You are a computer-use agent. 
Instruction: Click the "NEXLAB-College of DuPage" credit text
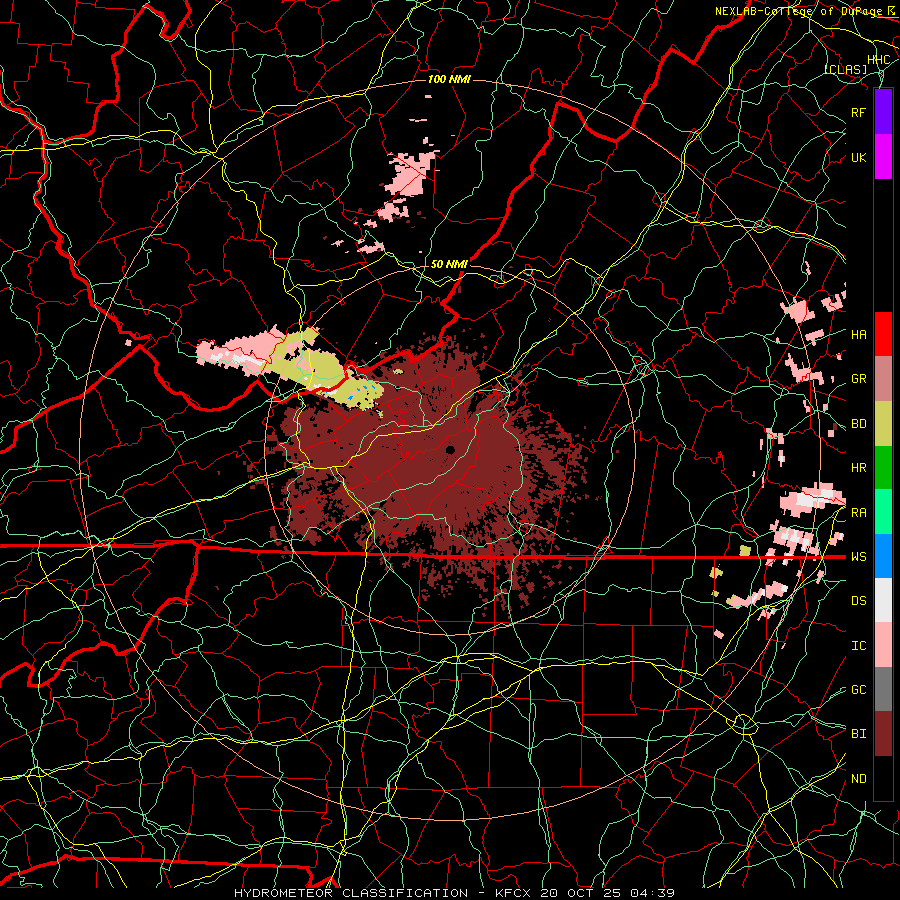click(x=798, y=11)
